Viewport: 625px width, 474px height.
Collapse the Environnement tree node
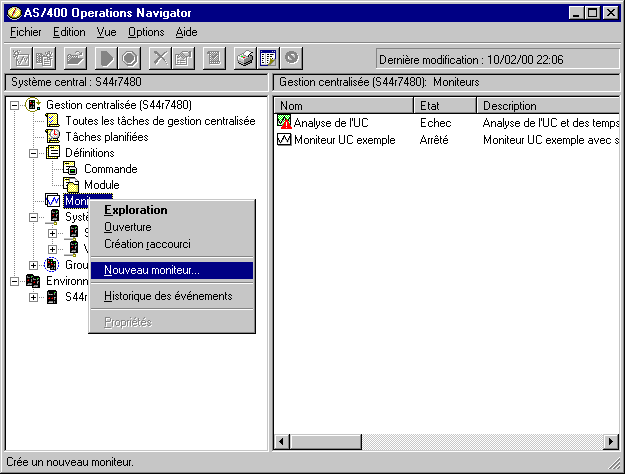click(x=14, y=281)
